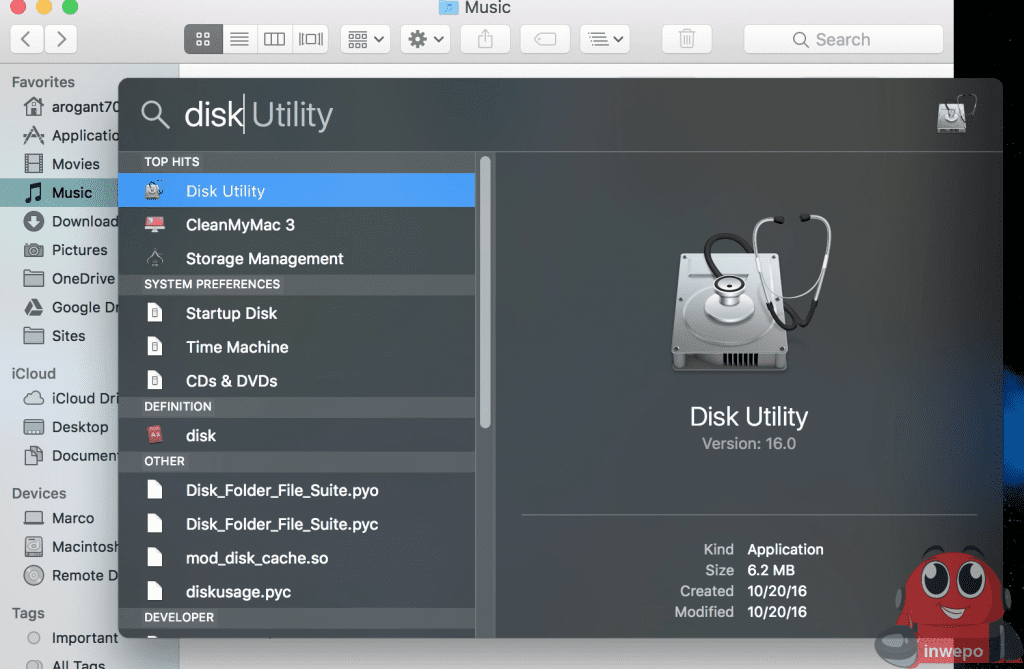The width and height of the screenshot is (1024, 669).
Task: Select Disk_Folder_File_Suite.pyo file
Action: pyautogui.click(x=296, y=490)
